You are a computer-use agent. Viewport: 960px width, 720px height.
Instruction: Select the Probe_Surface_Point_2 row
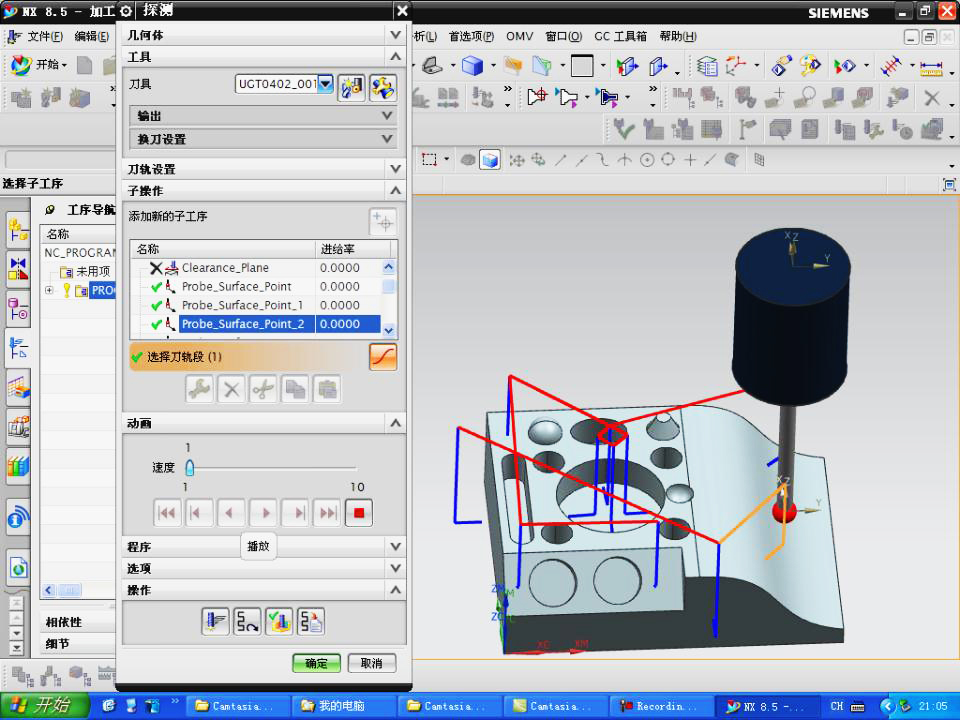pyautogui.click(x=256, y=324)
